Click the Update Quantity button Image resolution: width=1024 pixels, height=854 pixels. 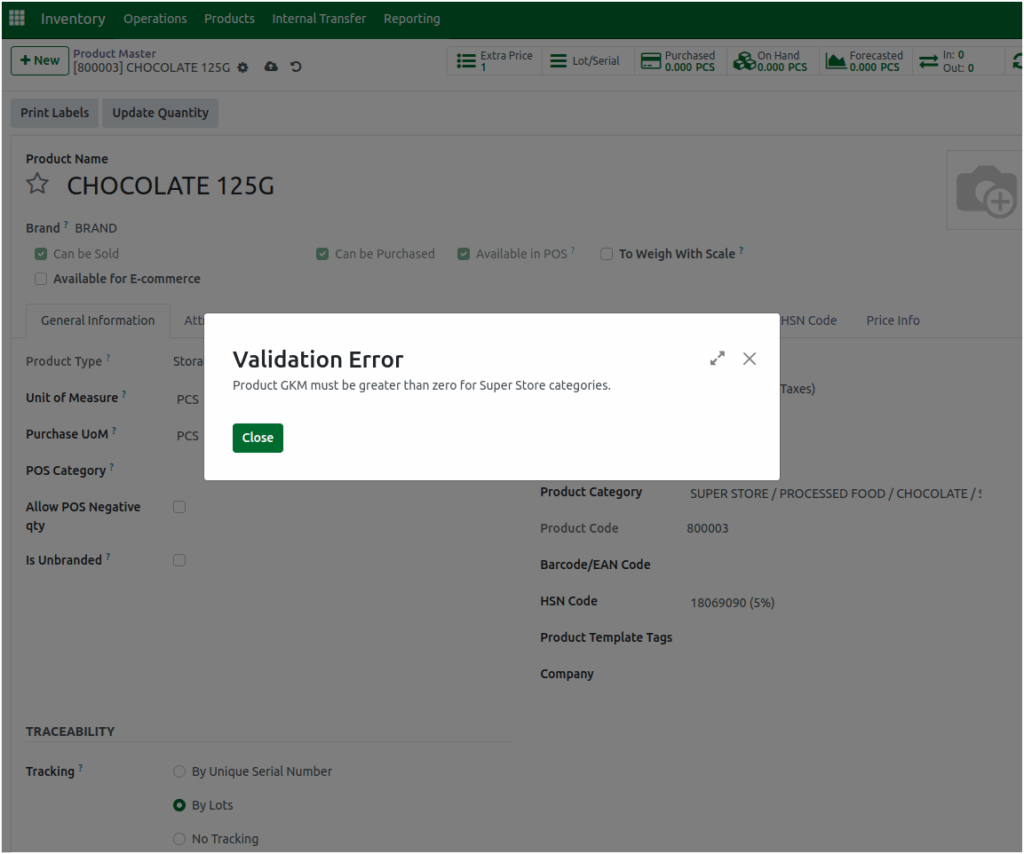(160, 113)
